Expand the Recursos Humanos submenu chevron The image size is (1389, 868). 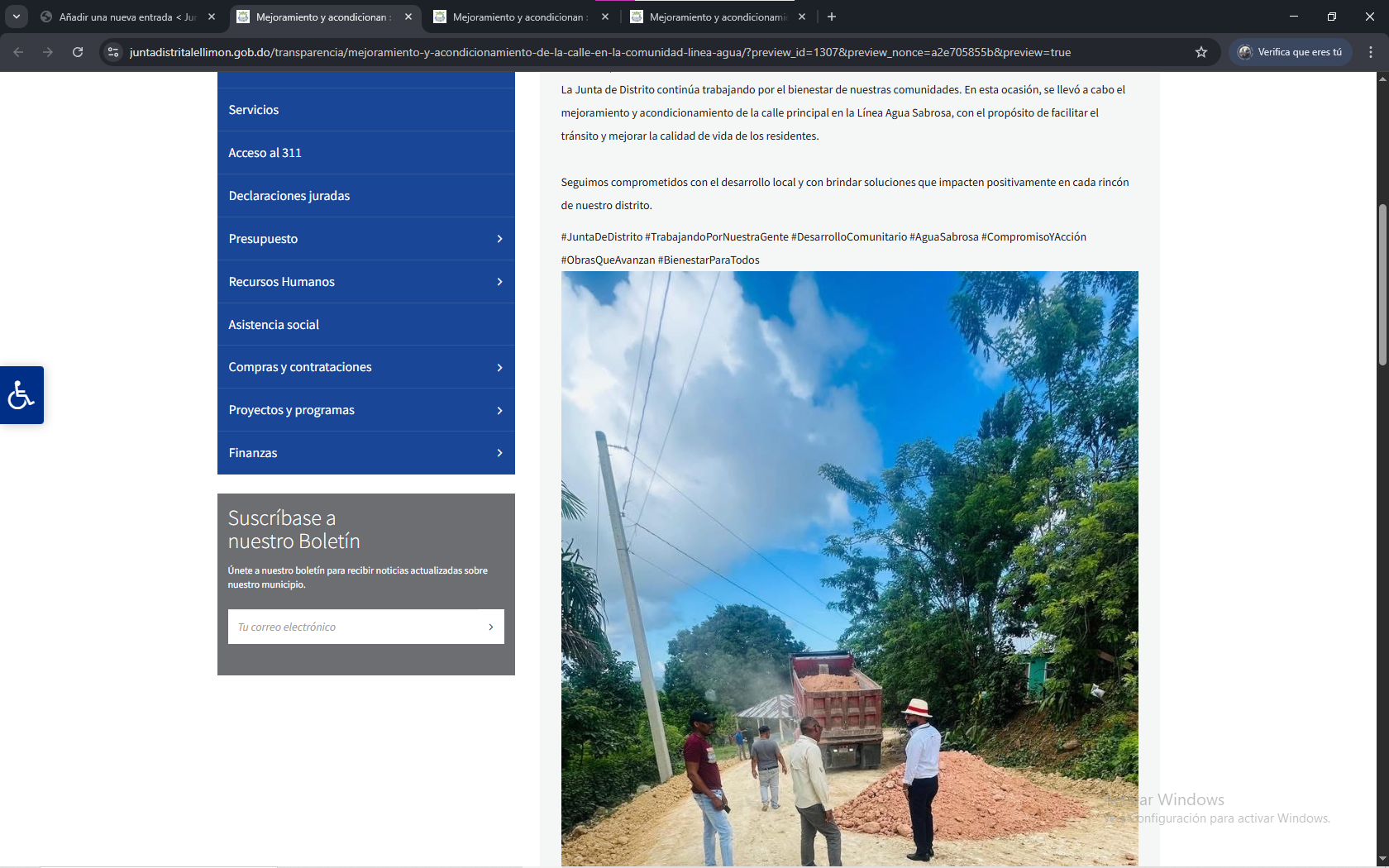point(499,282)
